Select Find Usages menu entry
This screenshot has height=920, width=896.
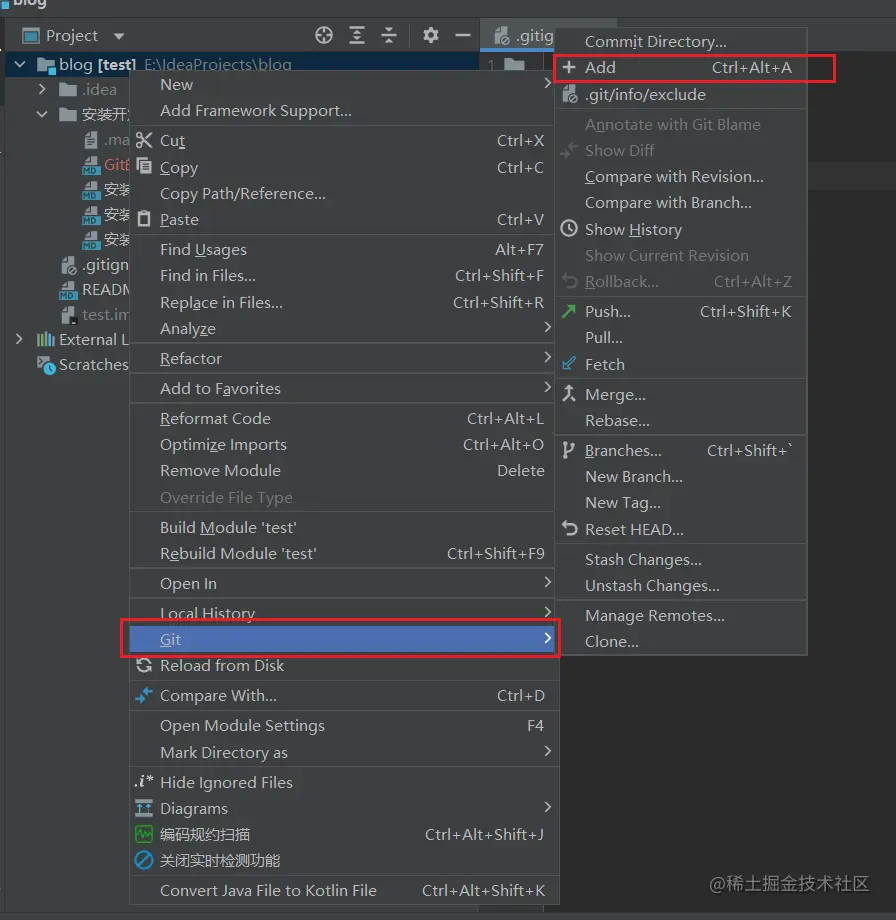pos(342,249)
